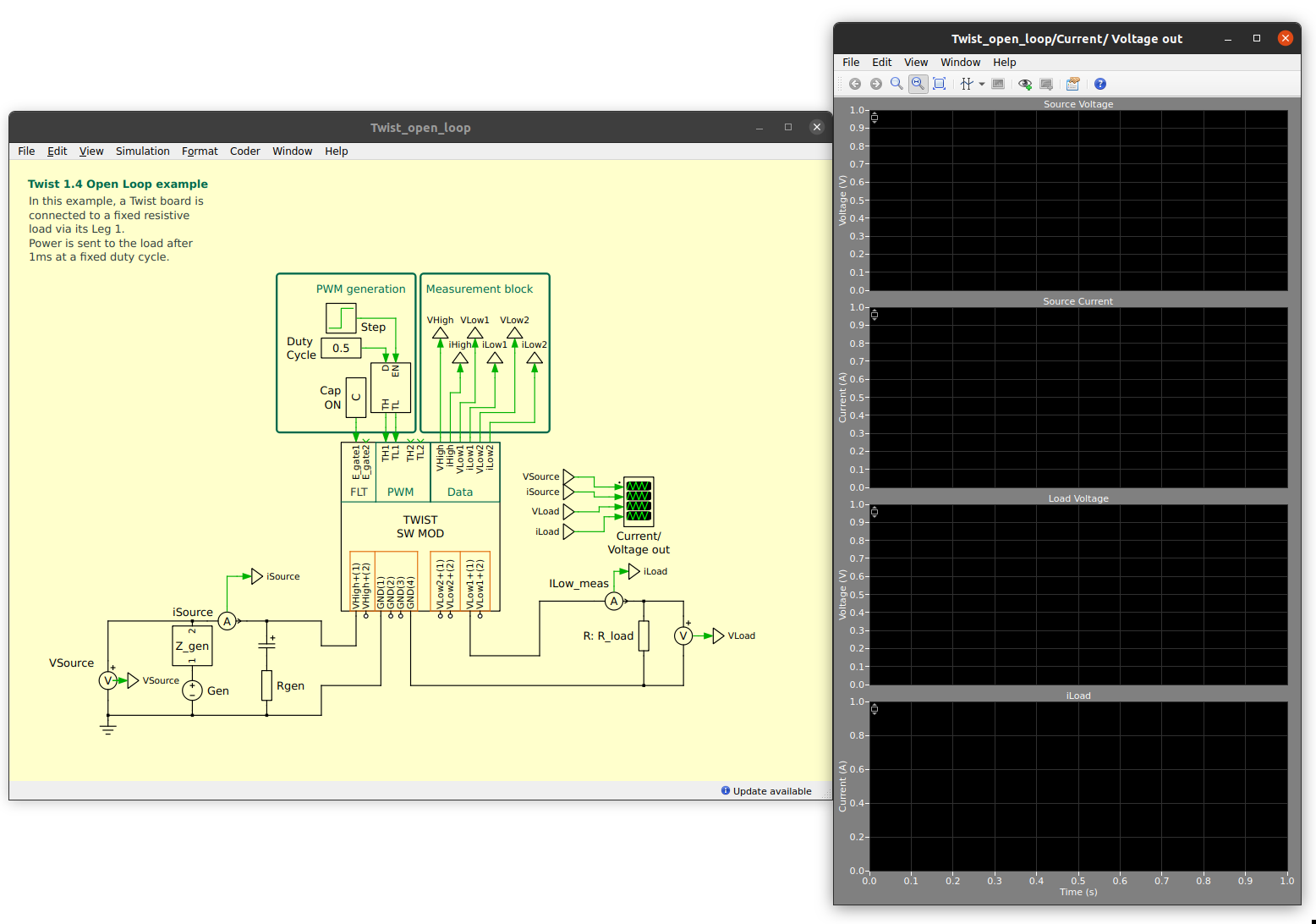
Task: Select the Cap ON constant block
Action: click(x=356, y=398)
